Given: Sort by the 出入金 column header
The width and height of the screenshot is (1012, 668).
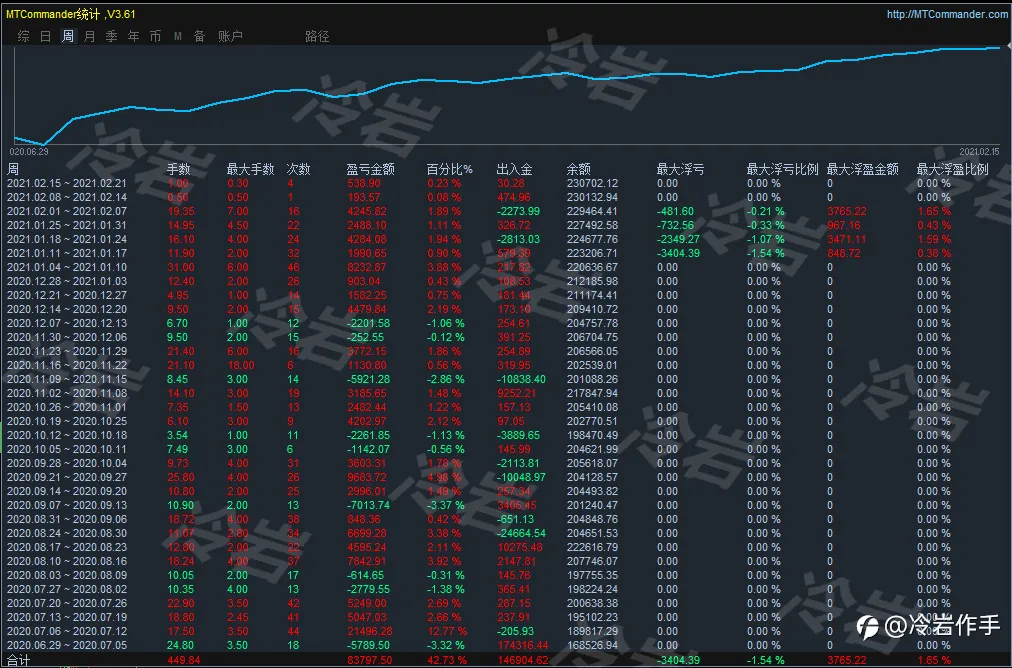Looking at the screenshot, I should [x=514, y=169].
